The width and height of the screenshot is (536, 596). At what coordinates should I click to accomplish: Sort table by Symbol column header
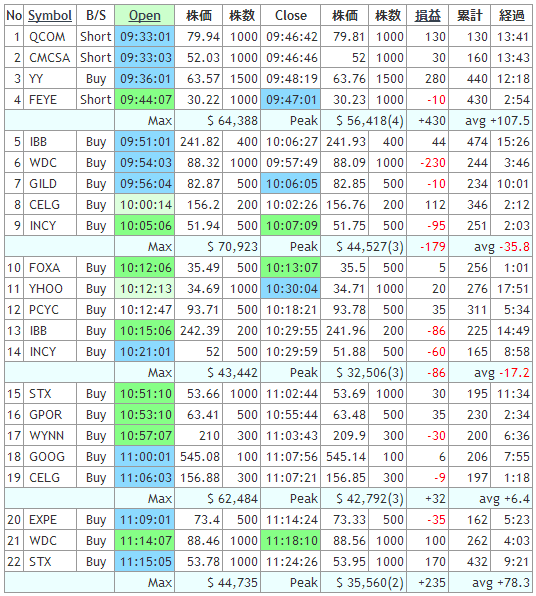tap(50, 16)
